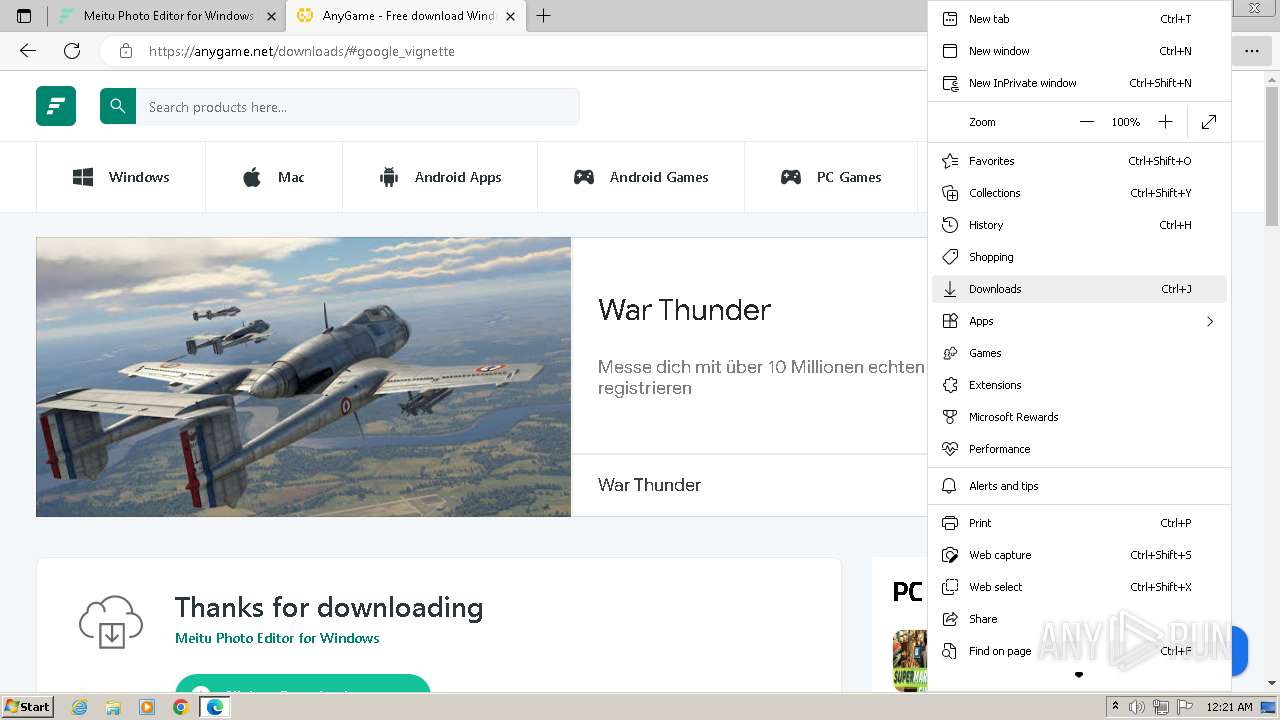
Task: Select New window menu entry
Action: (x=1079, y=51)
